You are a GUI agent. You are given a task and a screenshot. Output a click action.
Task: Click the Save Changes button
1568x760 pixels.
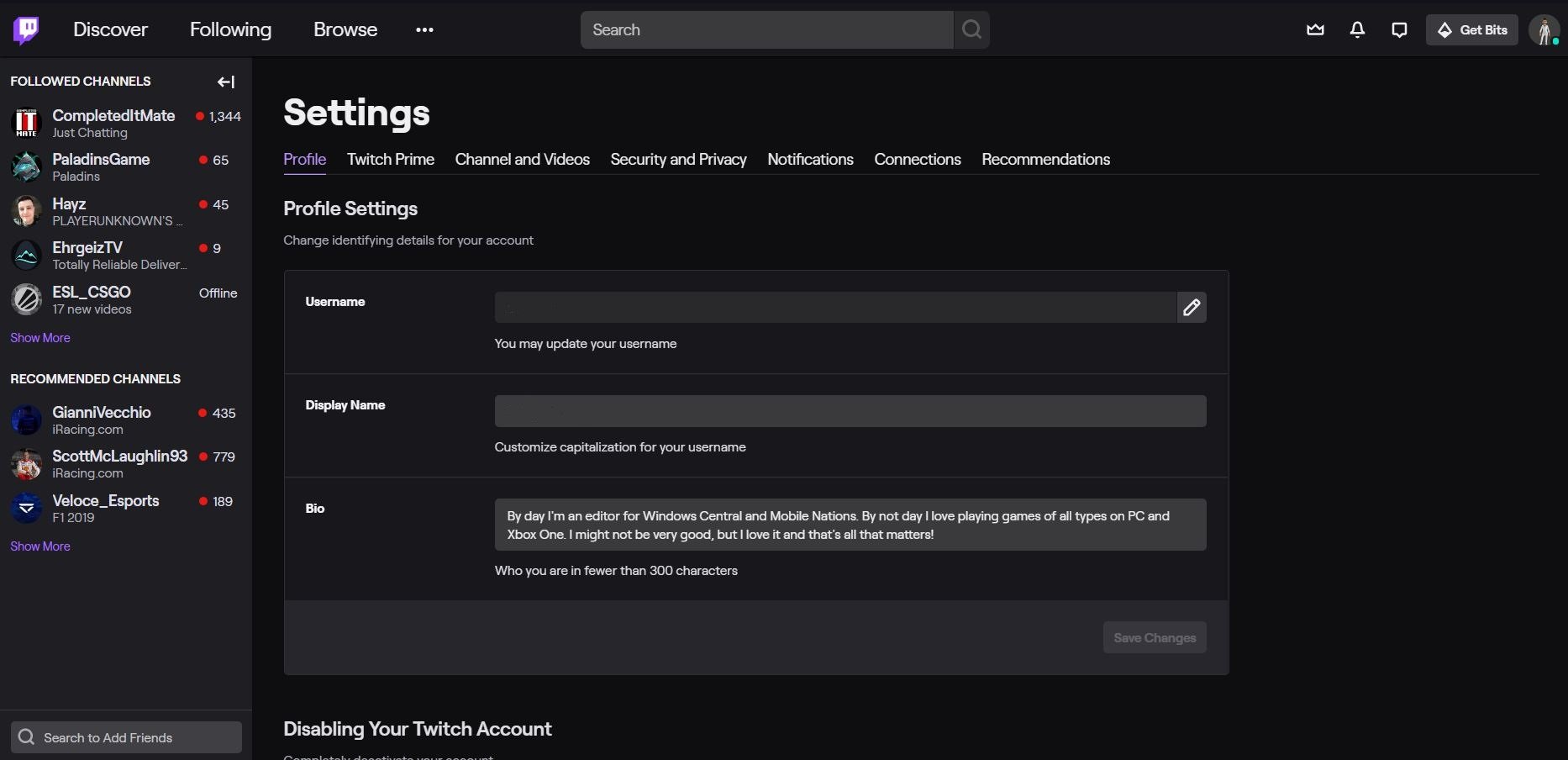pos(1155,638)
